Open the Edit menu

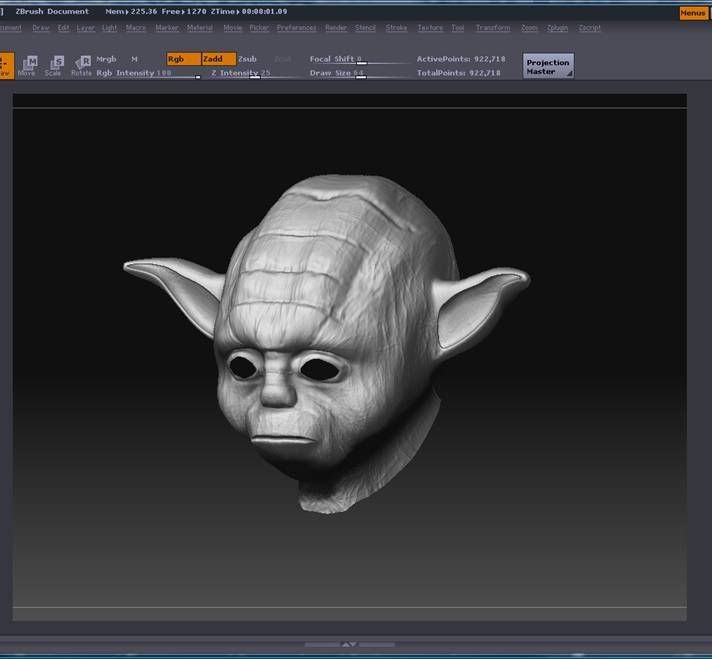coord(64,28)
